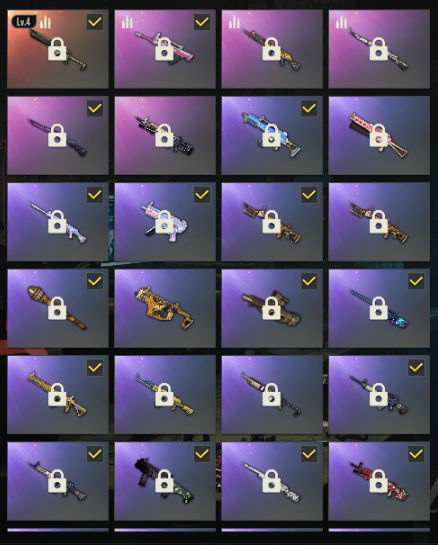Toggle the checkmark on the rocket launcher card
Screen dimensions: 438x545
click(x=95, y=281)
